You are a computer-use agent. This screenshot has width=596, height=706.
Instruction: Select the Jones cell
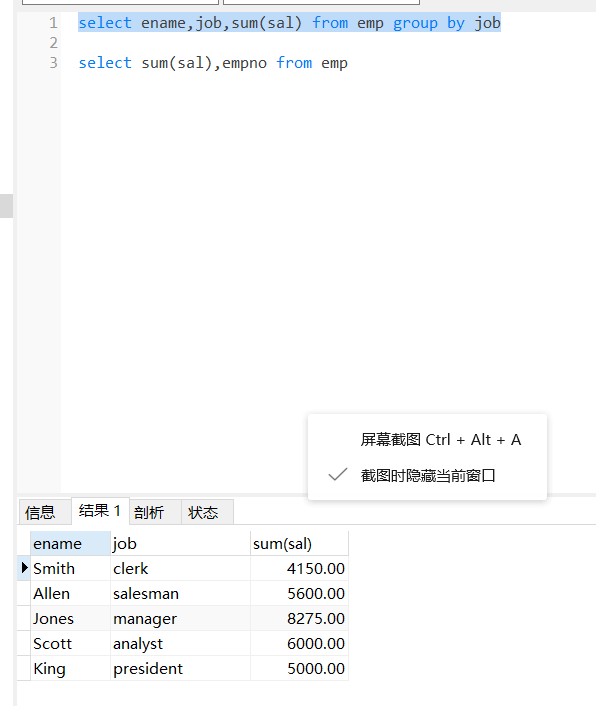point(70,619)
